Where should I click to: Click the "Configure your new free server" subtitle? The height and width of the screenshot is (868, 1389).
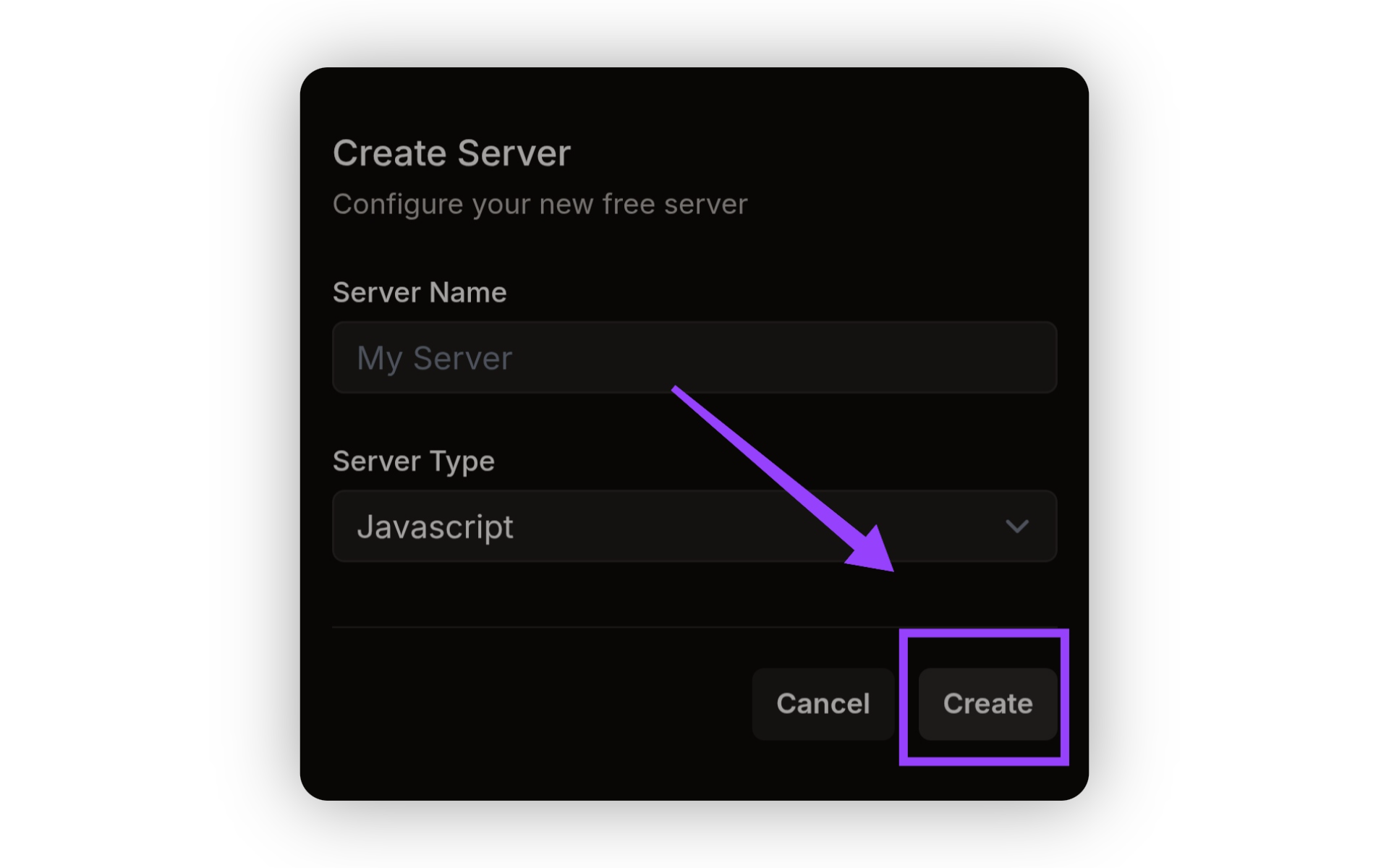pyautogui.click(x=540, y=204)
